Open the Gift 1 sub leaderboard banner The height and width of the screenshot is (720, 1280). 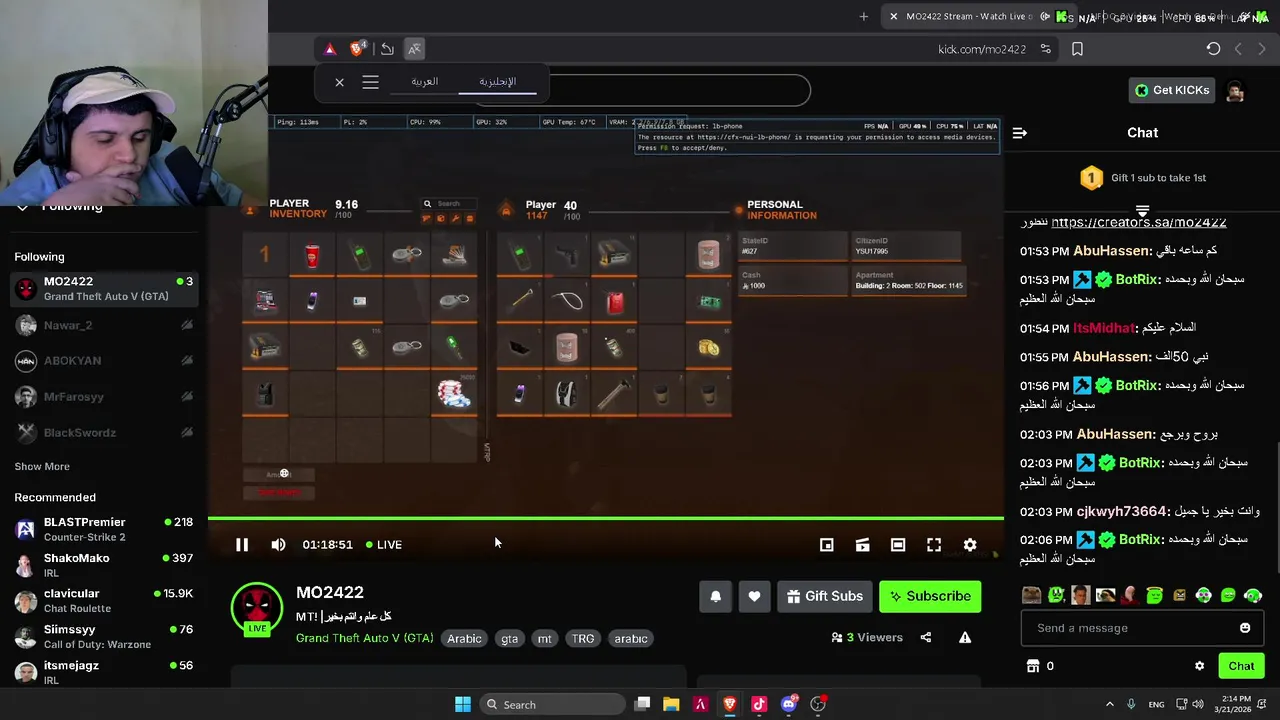(x=1142, y=178)
